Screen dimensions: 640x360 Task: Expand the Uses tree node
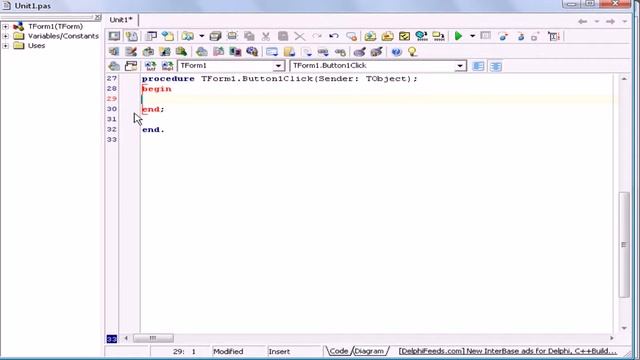[x=6, y=46]
